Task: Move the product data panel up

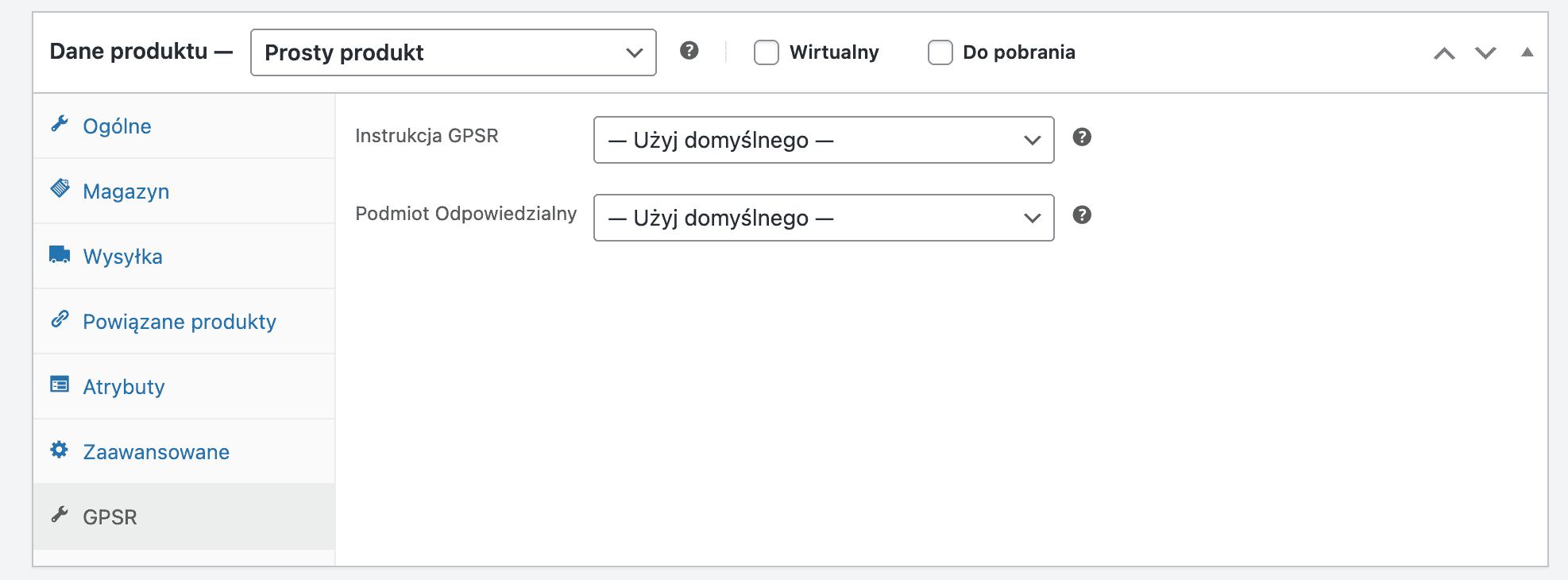Action: tap(1444, 53)
